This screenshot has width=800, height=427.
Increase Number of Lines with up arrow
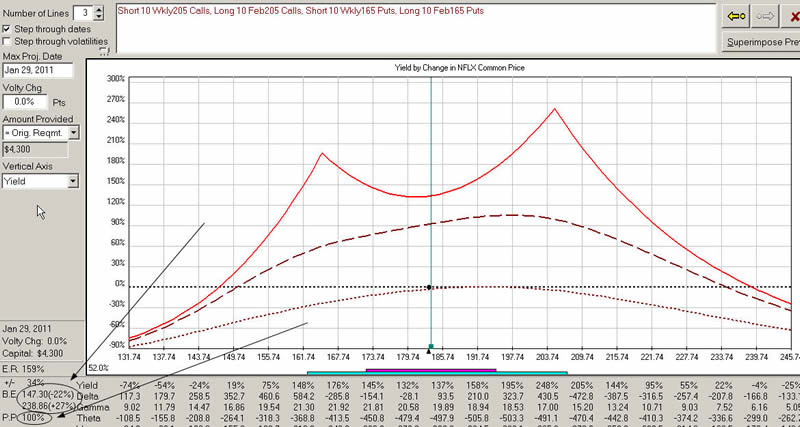[x=97, y=8]
